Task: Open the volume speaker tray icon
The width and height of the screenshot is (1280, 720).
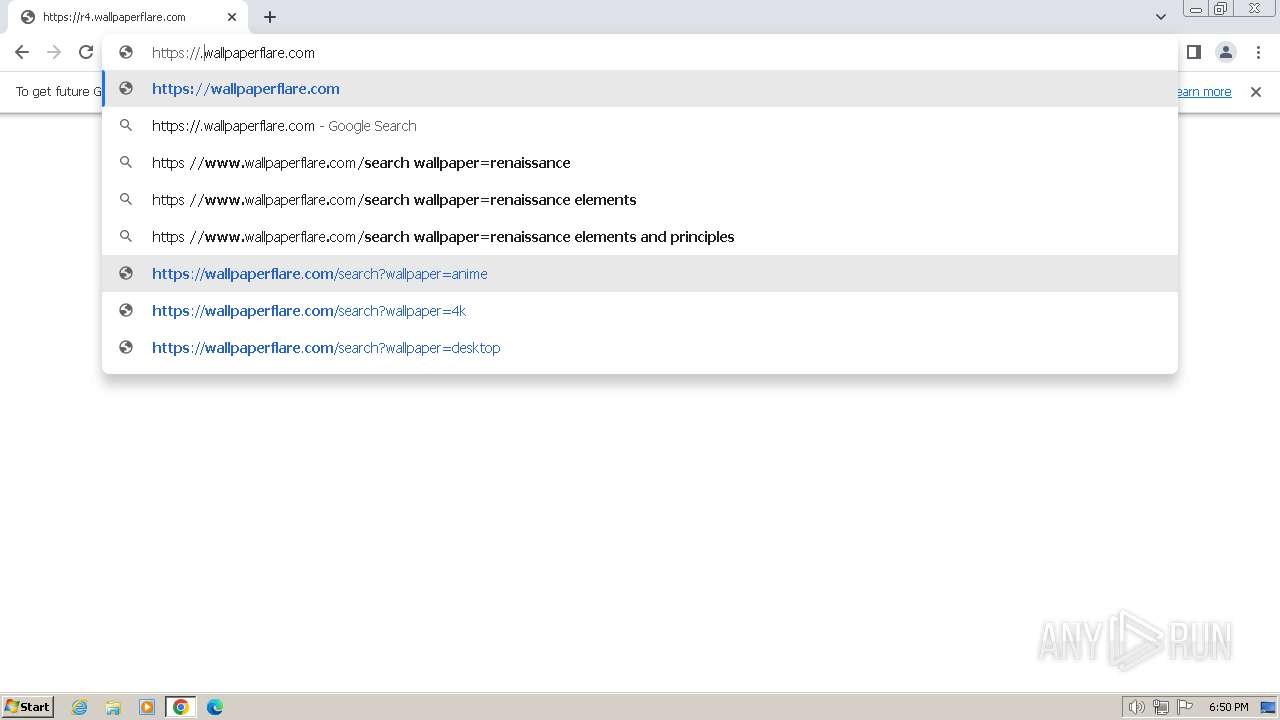Action: (1136, 707)
